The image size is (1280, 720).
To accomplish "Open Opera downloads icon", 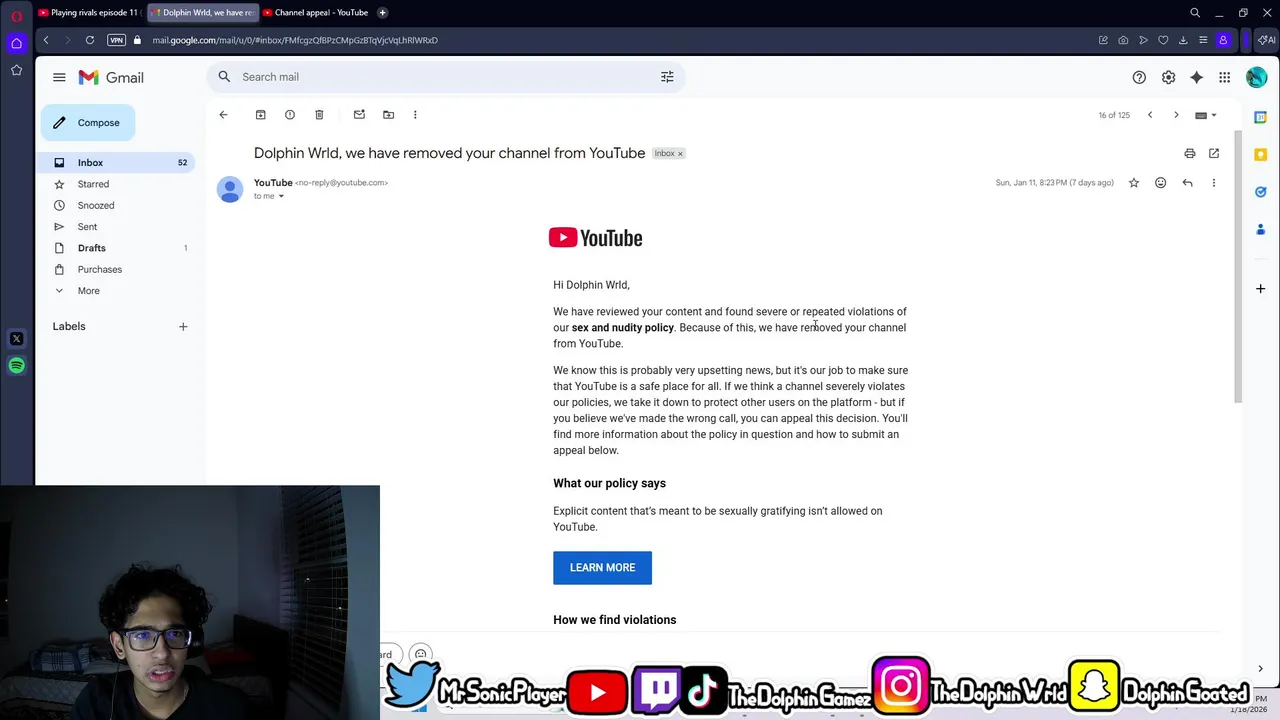I will pyautogui.click(x=1183, y=40).
